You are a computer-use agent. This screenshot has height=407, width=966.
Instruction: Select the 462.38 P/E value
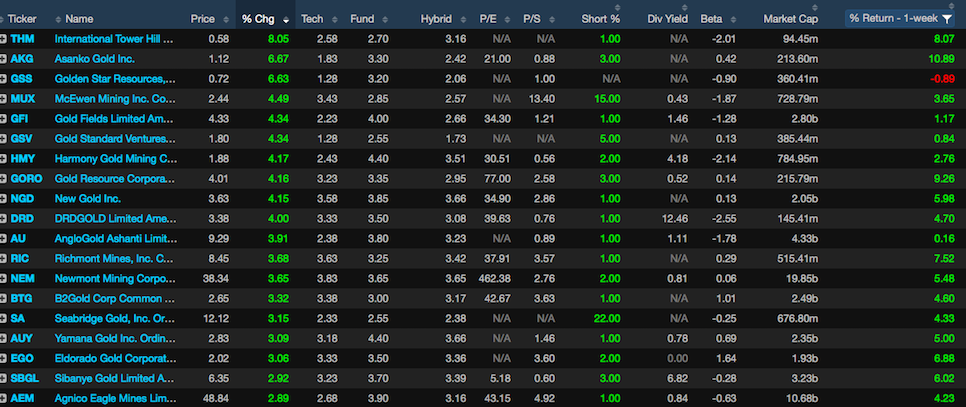click(495, 278)
